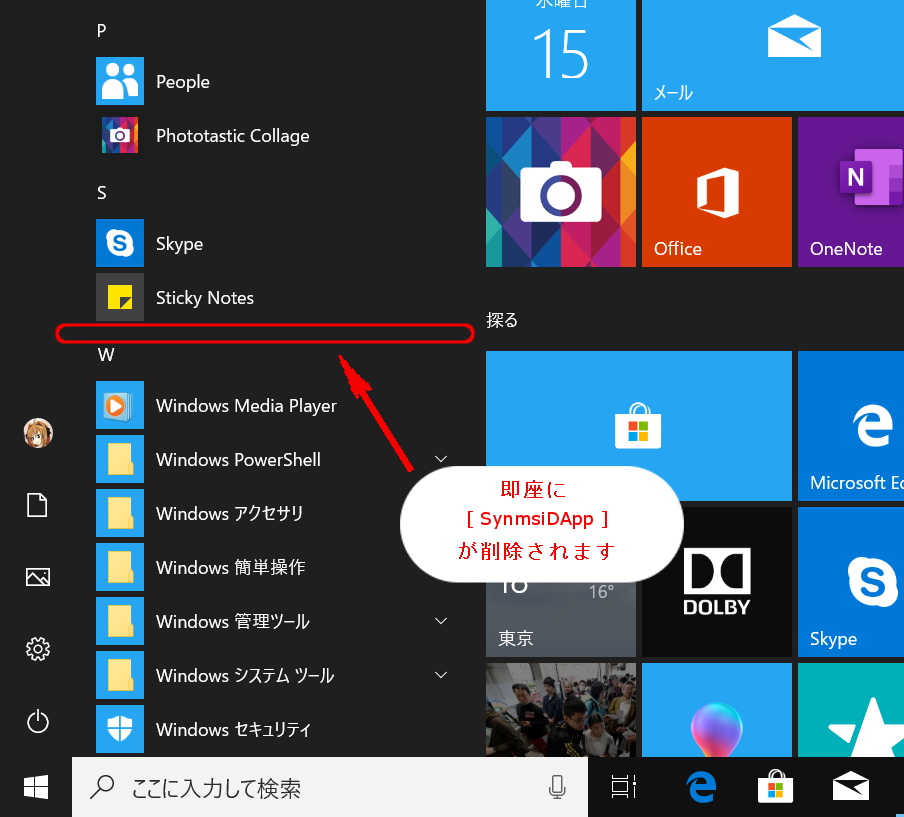Viewport: 904px width, 817px height.
Task: Open Microsoft Edge from the taskbar
Action: (x=701, y=787)
